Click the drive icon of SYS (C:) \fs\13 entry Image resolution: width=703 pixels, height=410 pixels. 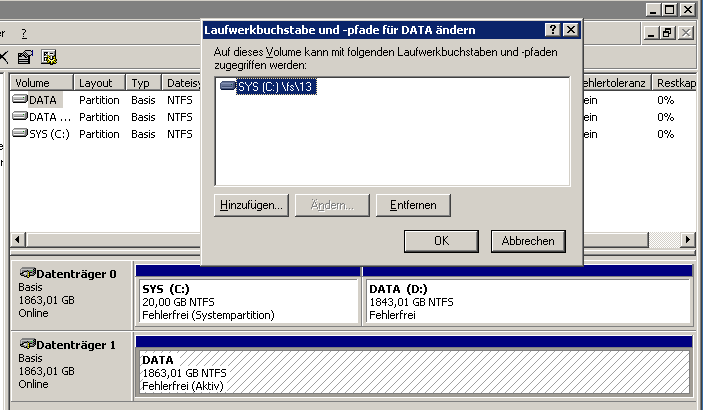click(x=227, y=87)
